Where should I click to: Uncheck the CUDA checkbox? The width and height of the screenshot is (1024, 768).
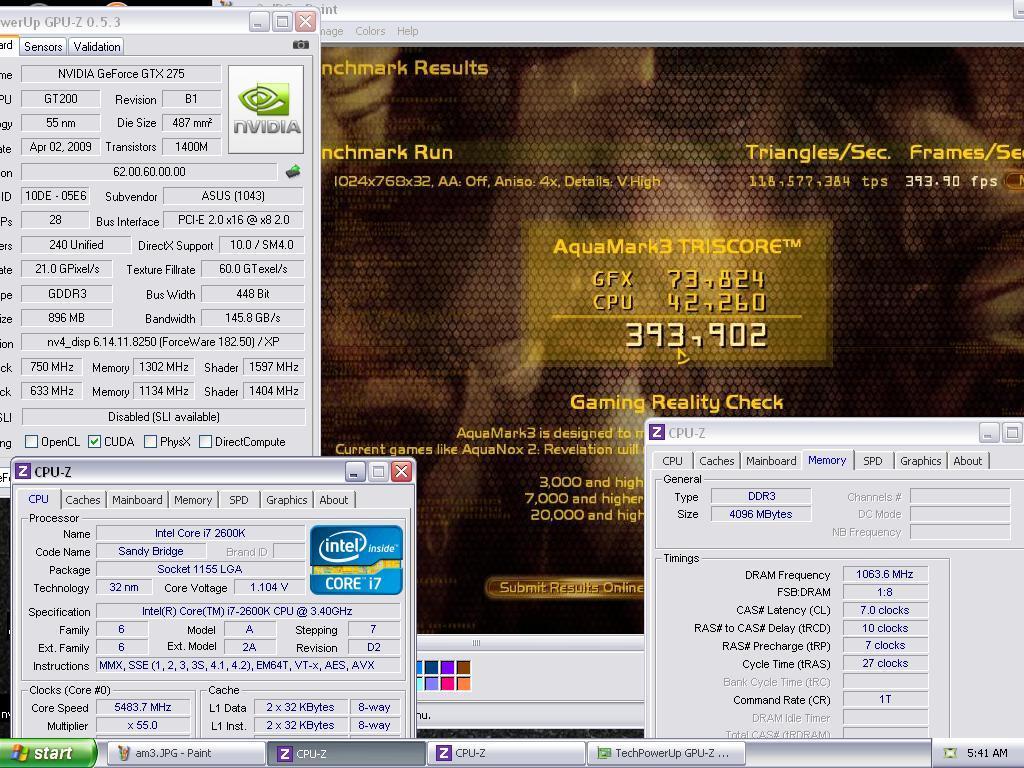tap(95, 442)
